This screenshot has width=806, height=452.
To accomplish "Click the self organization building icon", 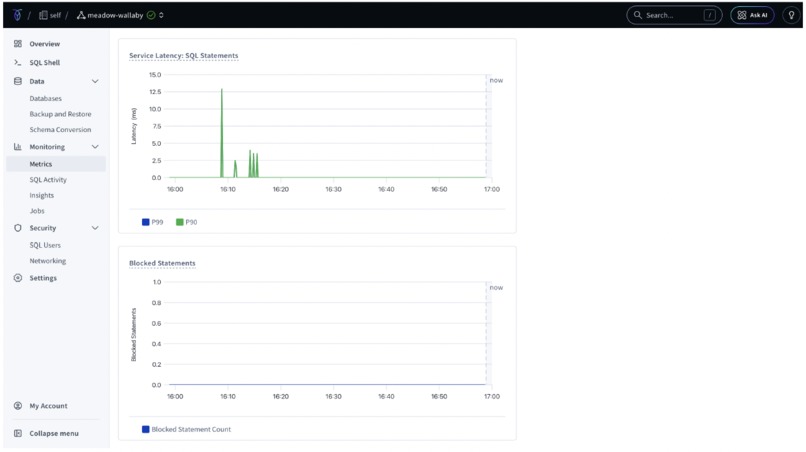I will [43, 15].
